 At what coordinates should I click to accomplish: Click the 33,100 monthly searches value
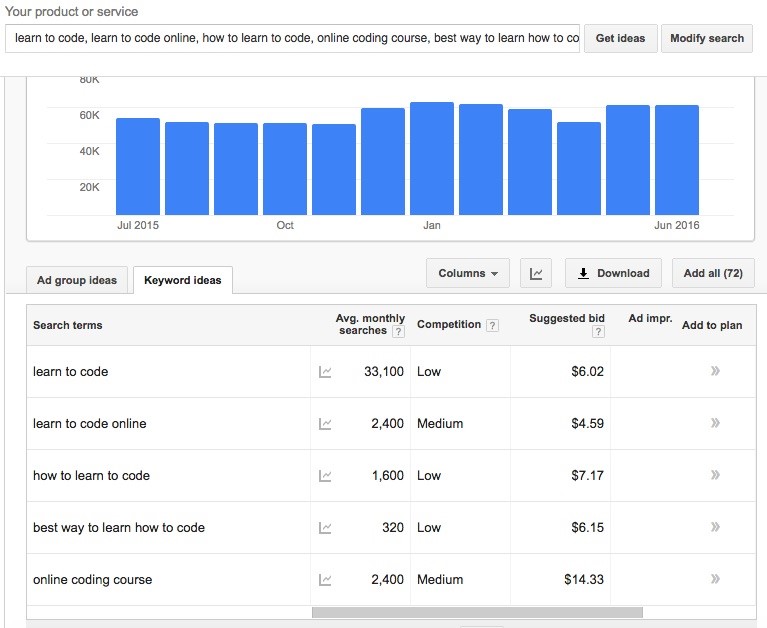384,372
